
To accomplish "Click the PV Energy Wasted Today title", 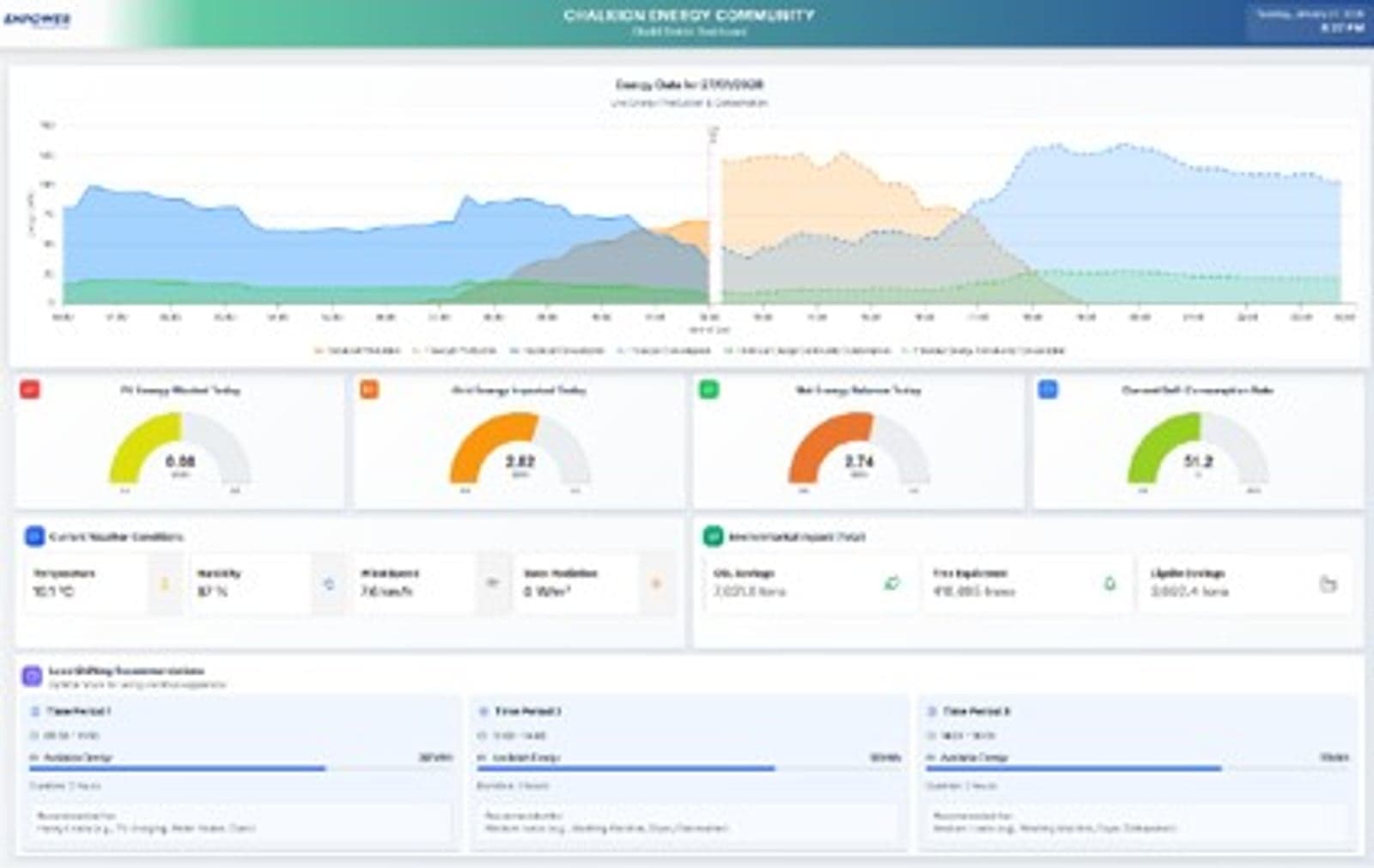I will tap(180, 390).
